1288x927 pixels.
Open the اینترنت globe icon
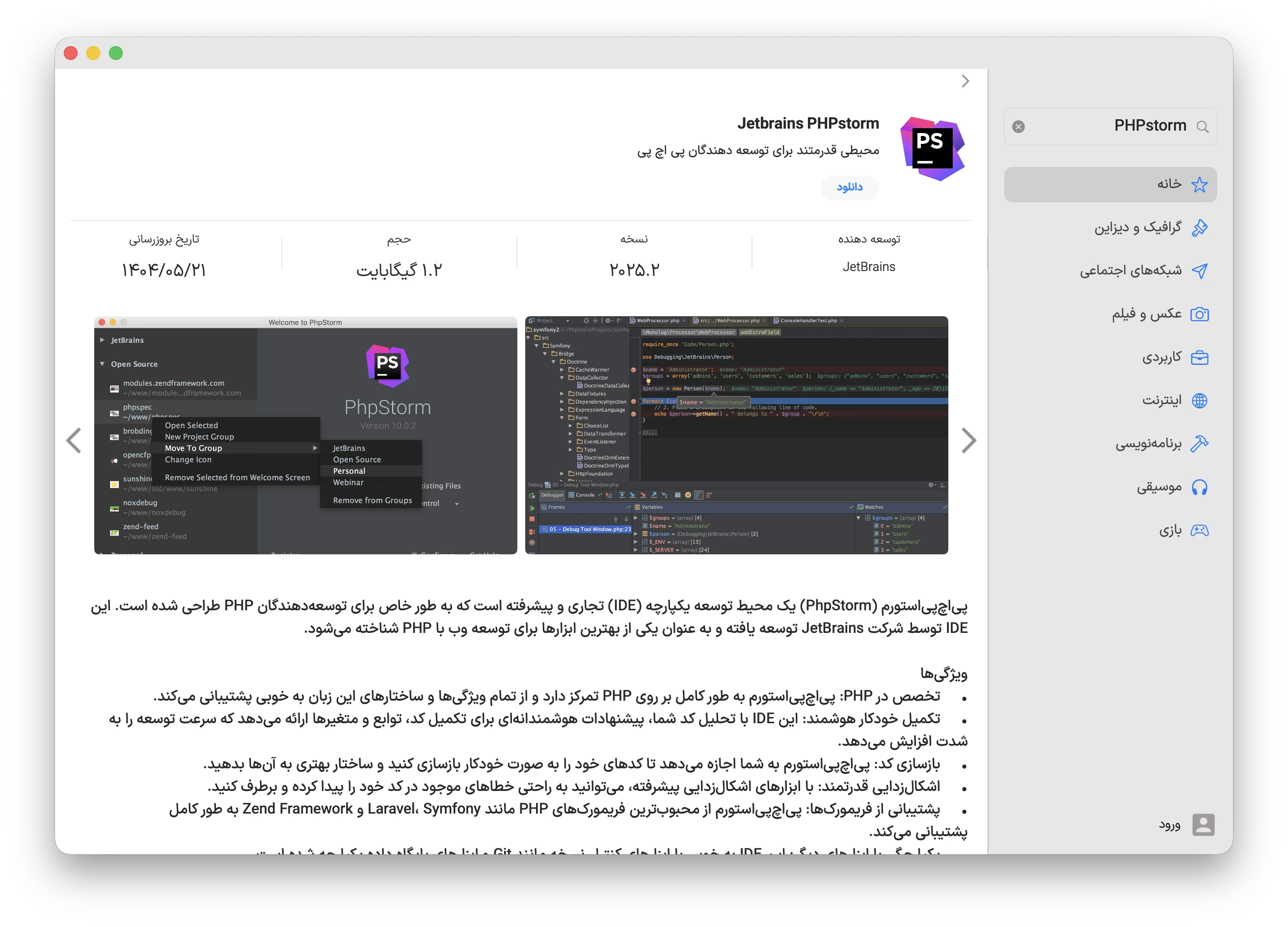click(x=1200, y=401)
